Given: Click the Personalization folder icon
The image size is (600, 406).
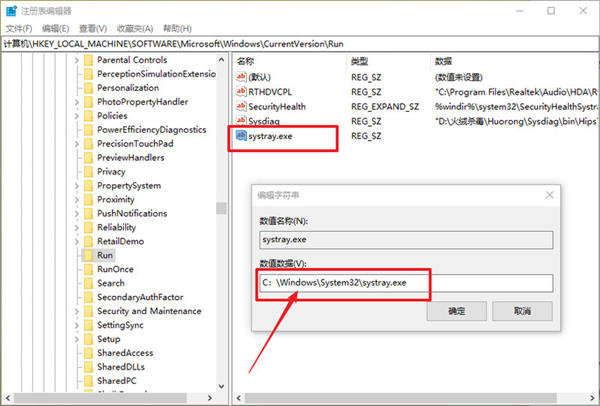Looking at the screenshot, I should point(88,88).
